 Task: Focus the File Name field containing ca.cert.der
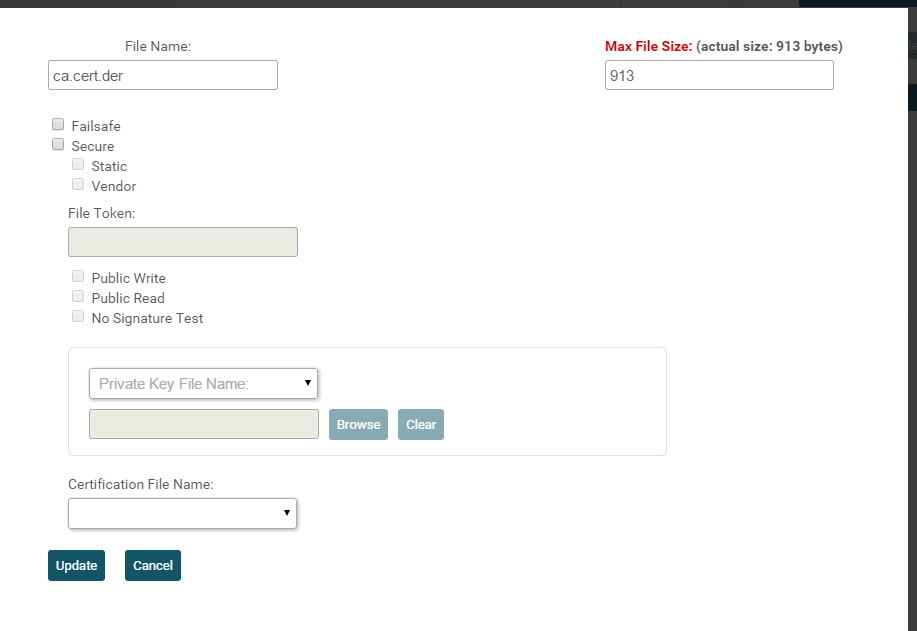(x=163, y=75)
